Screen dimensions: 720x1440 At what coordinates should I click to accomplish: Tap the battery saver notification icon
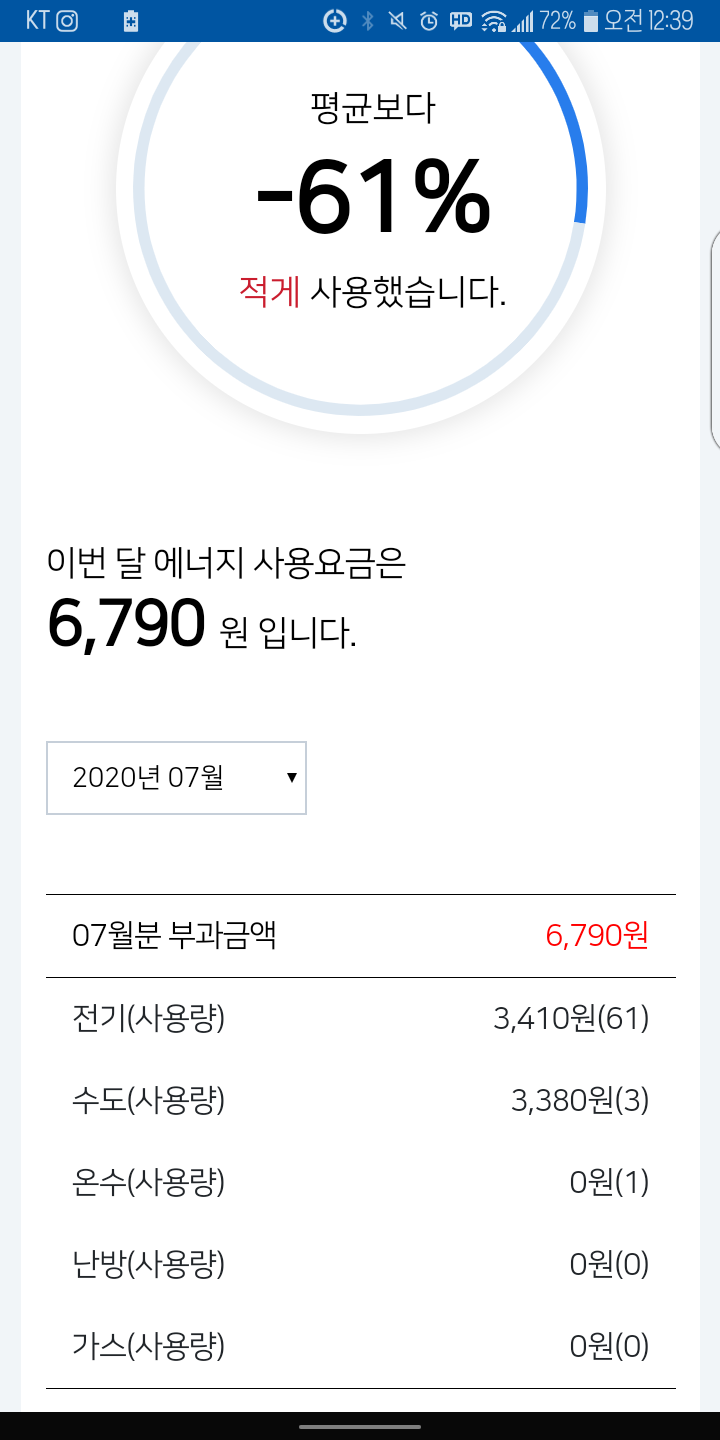point(131,21)
